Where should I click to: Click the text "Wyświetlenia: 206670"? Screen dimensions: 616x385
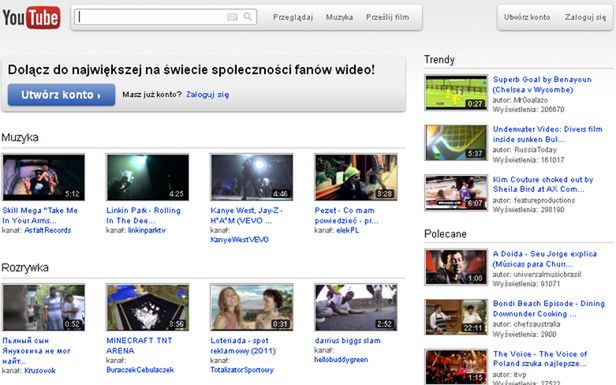coord(528,109)
